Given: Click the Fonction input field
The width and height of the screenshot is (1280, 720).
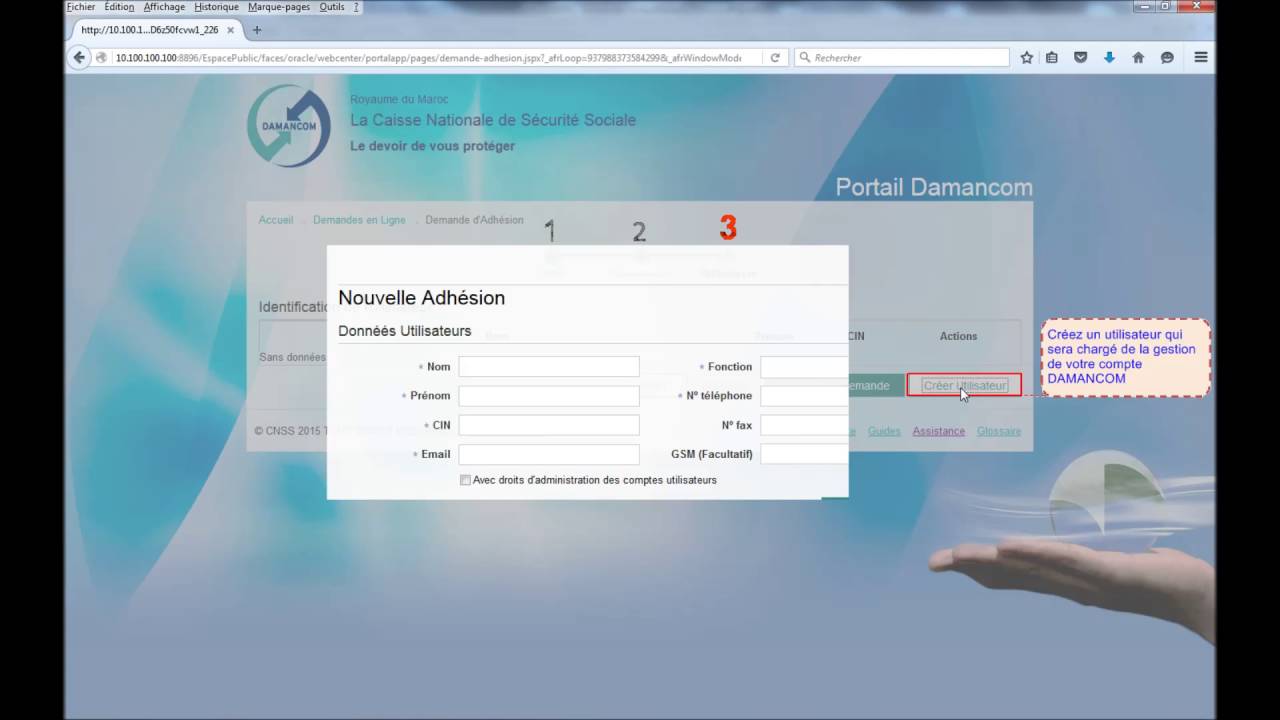Looking at the screenshot, I should pos(804,367).
